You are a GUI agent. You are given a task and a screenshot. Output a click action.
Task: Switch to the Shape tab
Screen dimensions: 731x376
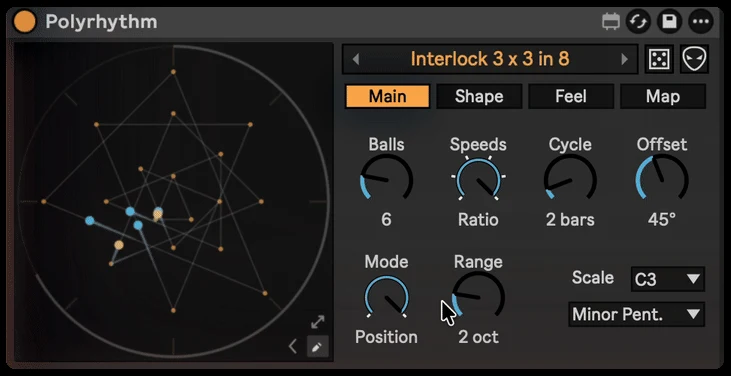click(x=479, y=96)
